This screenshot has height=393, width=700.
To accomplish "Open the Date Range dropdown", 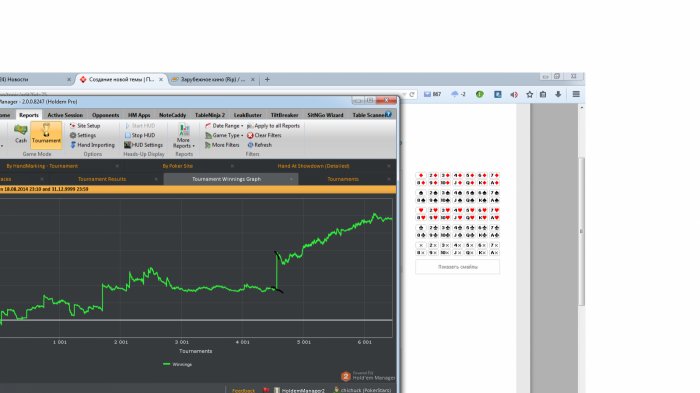I will coord(224,126).
